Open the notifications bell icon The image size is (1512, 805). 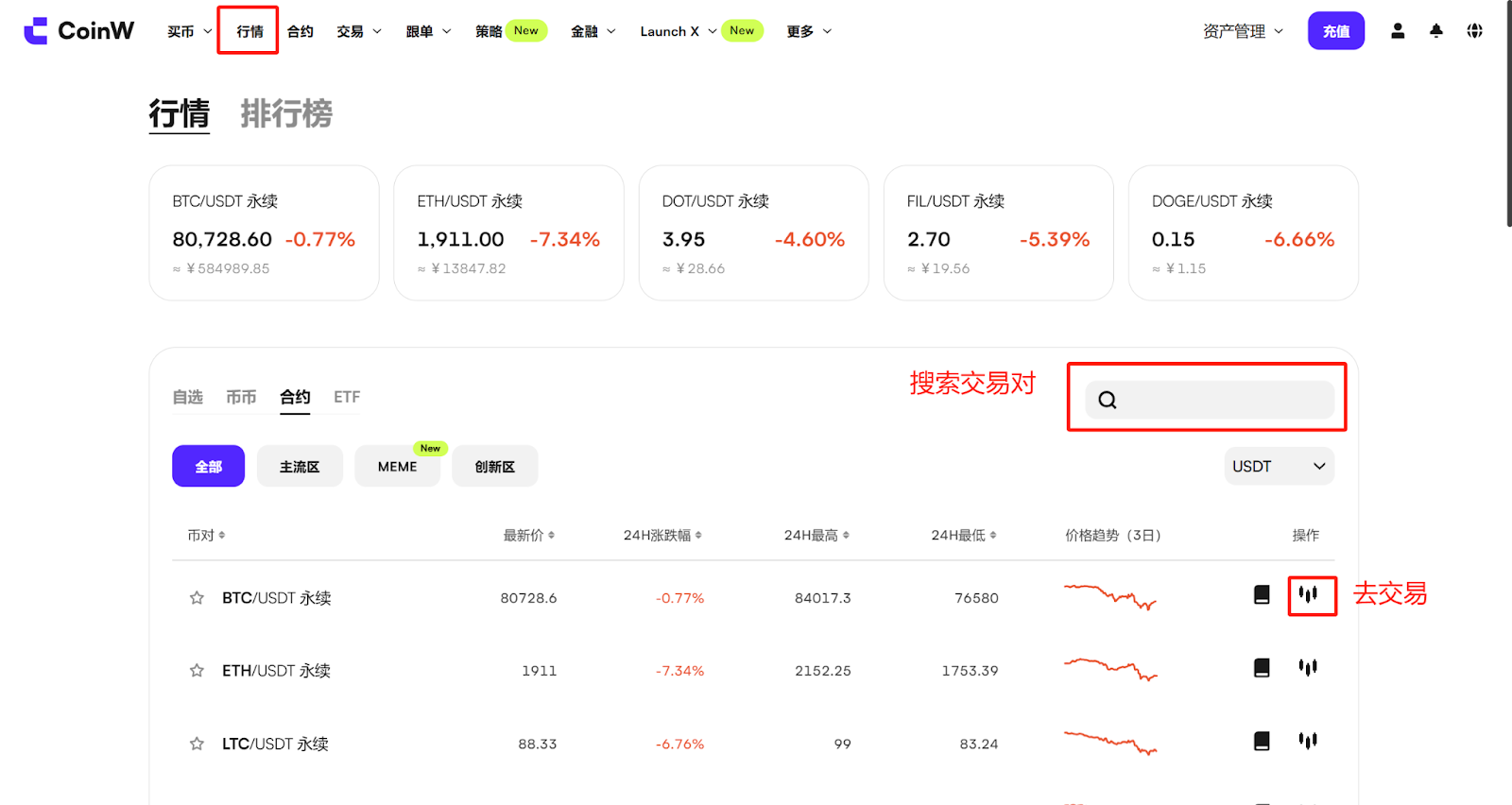tap(1436, 31)
